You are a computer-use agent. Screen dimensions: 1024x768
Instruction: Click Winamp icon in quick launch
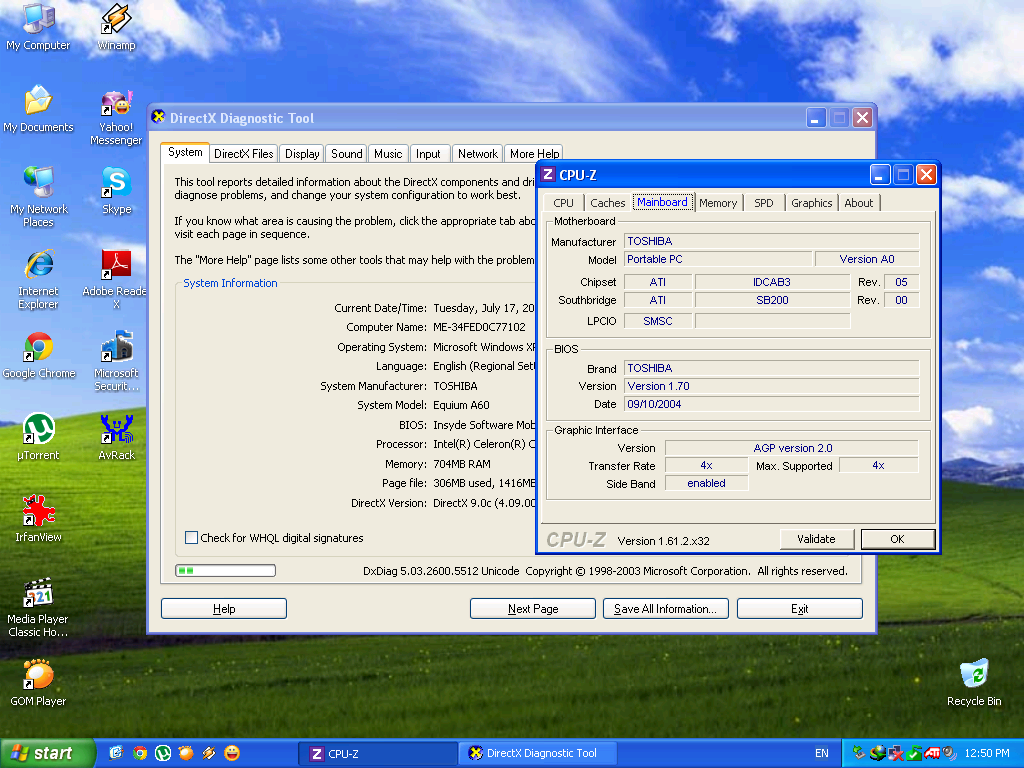[209, 753]
